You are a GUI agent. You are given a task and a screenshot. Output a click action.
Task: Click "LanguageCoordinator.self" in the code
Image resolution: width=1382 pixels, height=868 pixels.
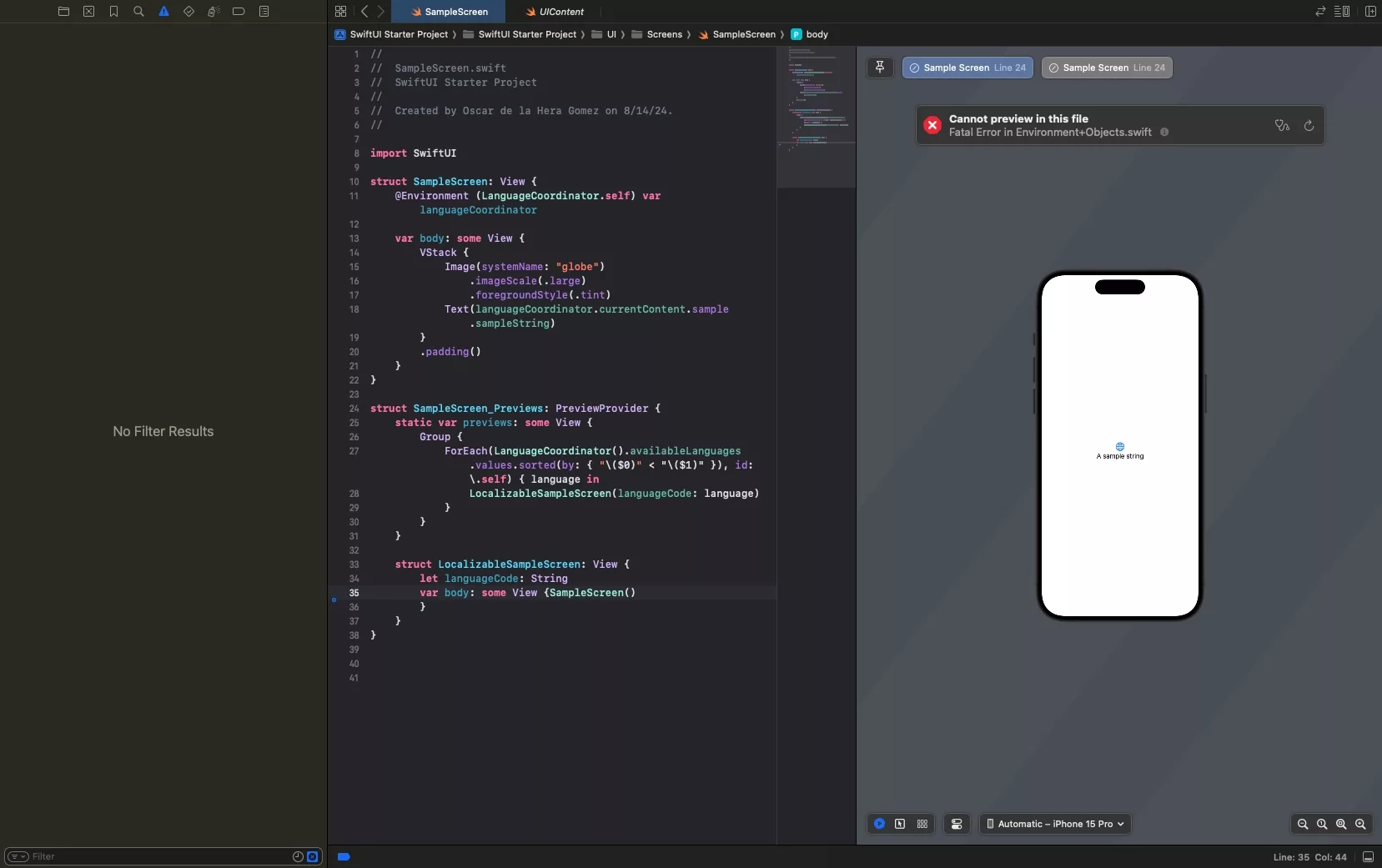click(555, 196)
